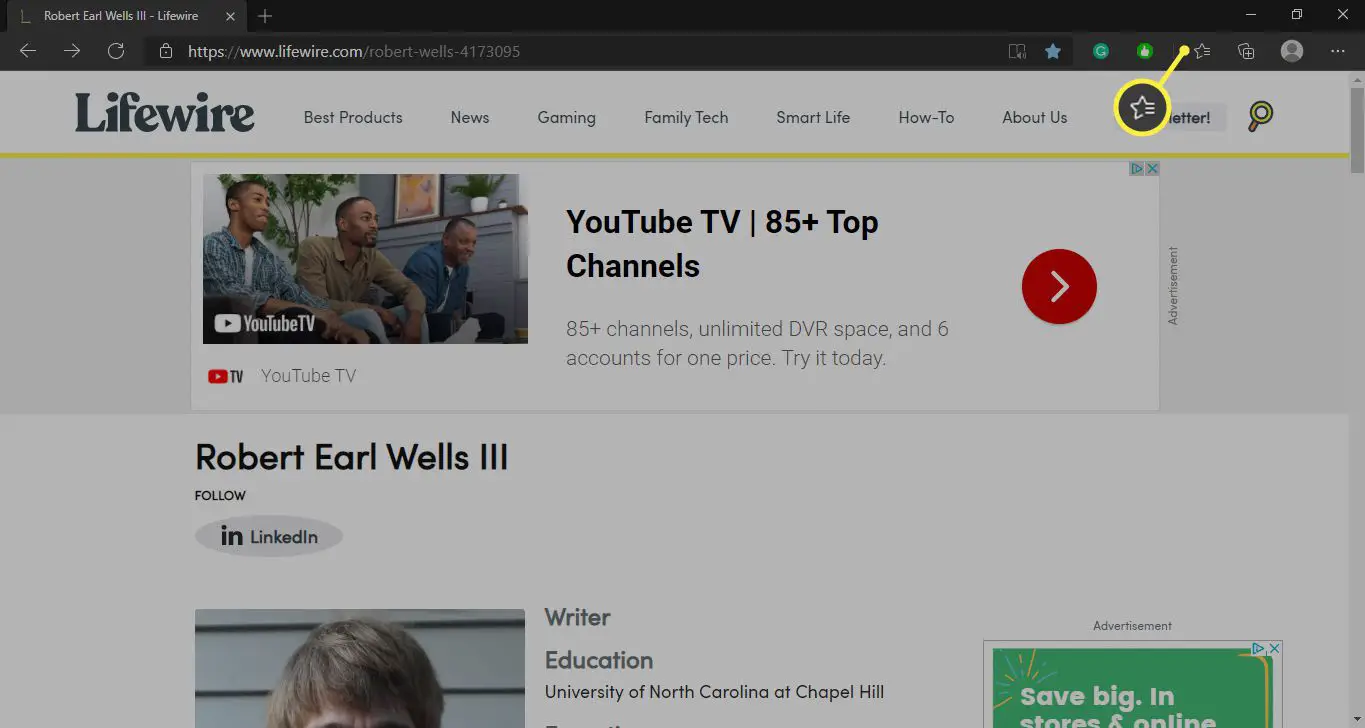The image size is (1365, 728).
Task: Click University of North Carolina at Chapel Hill text
Action: [714, 692]
